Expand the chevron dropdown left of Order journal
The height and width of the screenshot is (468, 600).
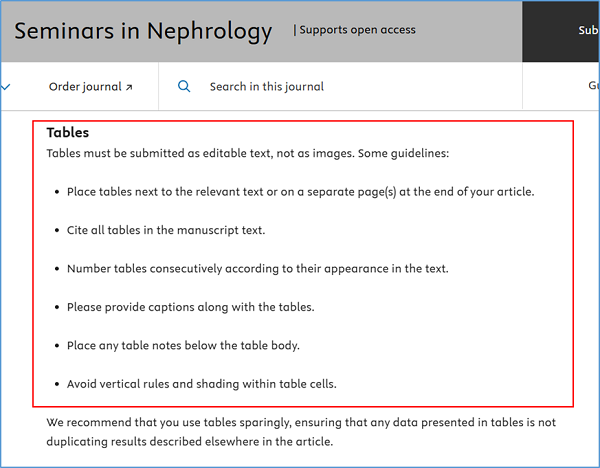5,87
